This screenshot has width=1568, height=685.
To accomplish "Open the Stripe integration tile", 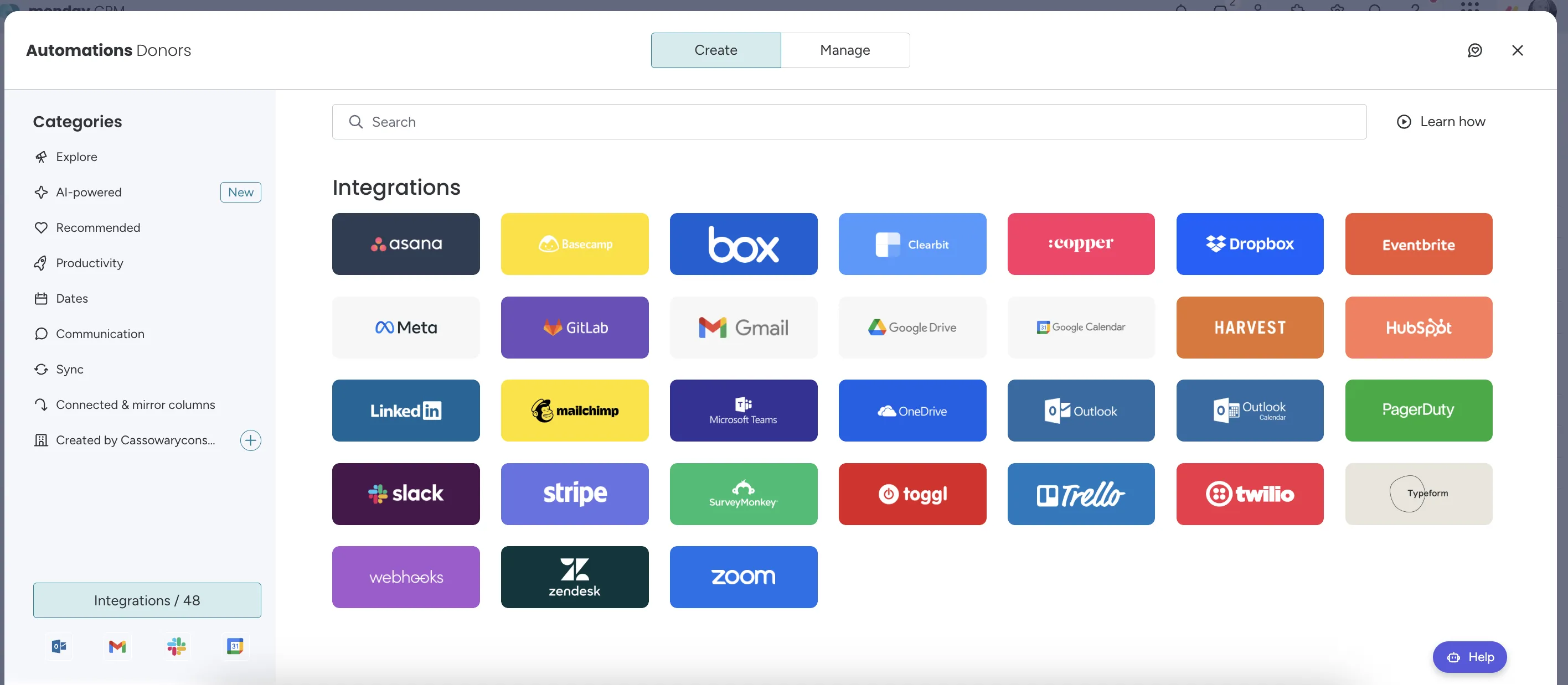I will [575, 494].
